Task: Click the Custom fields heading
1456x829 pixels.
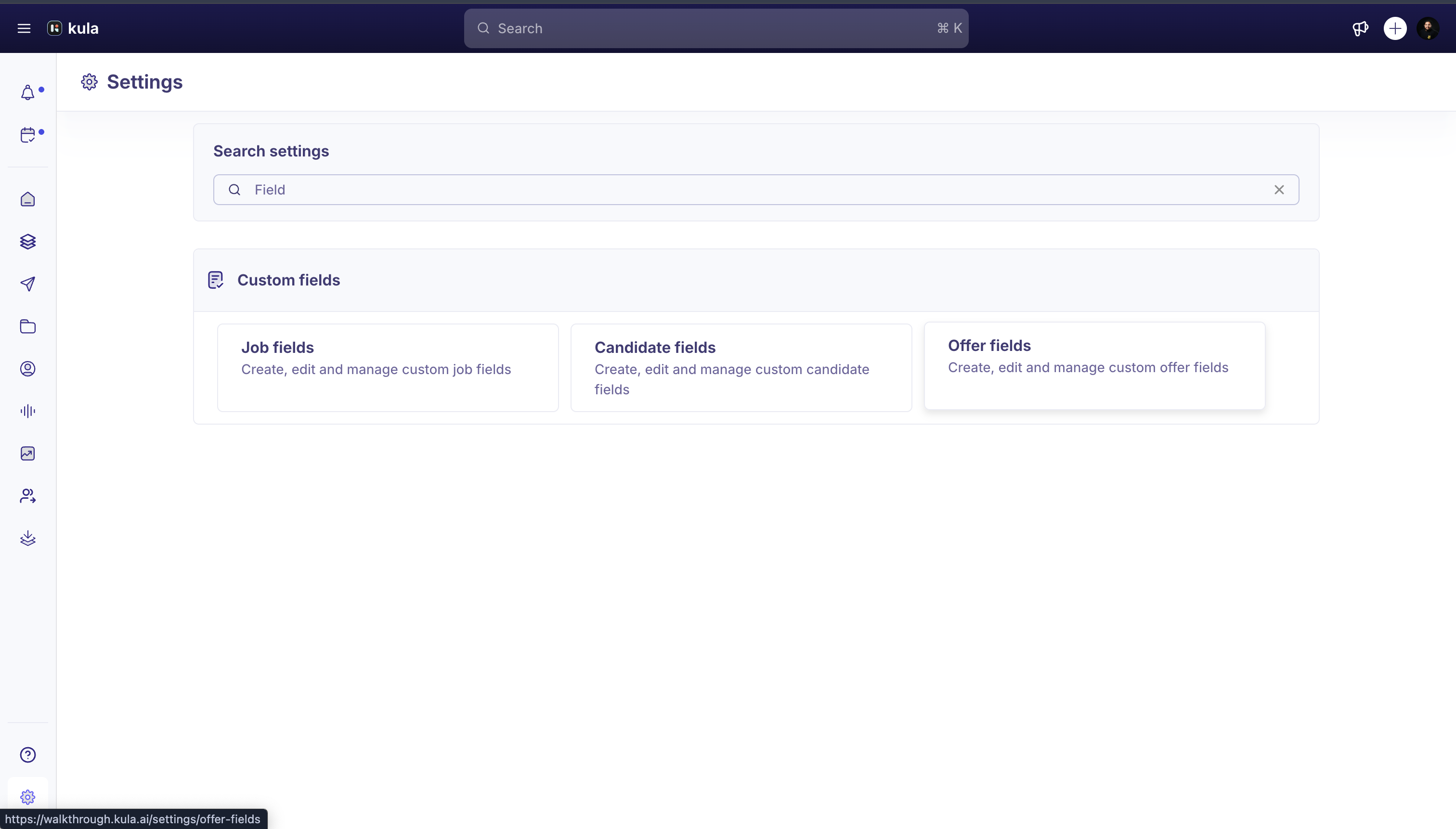Action: (x=289, y=280)
